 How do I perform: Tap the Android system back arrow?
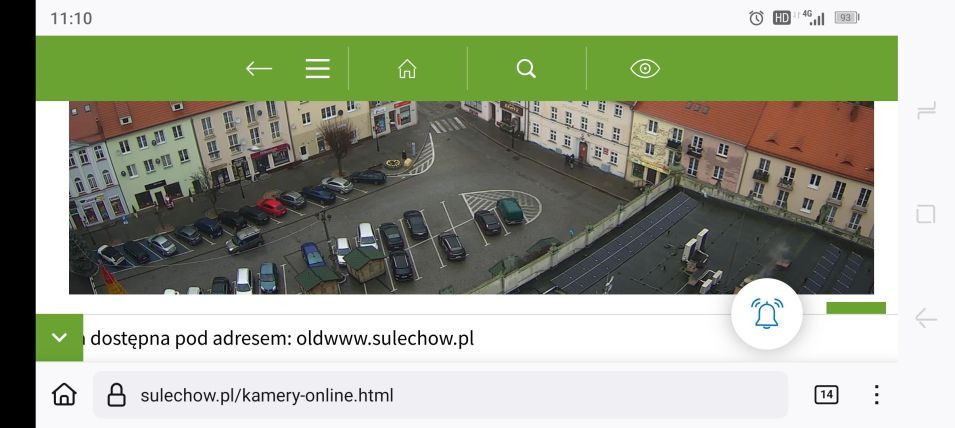click(926, 318)
